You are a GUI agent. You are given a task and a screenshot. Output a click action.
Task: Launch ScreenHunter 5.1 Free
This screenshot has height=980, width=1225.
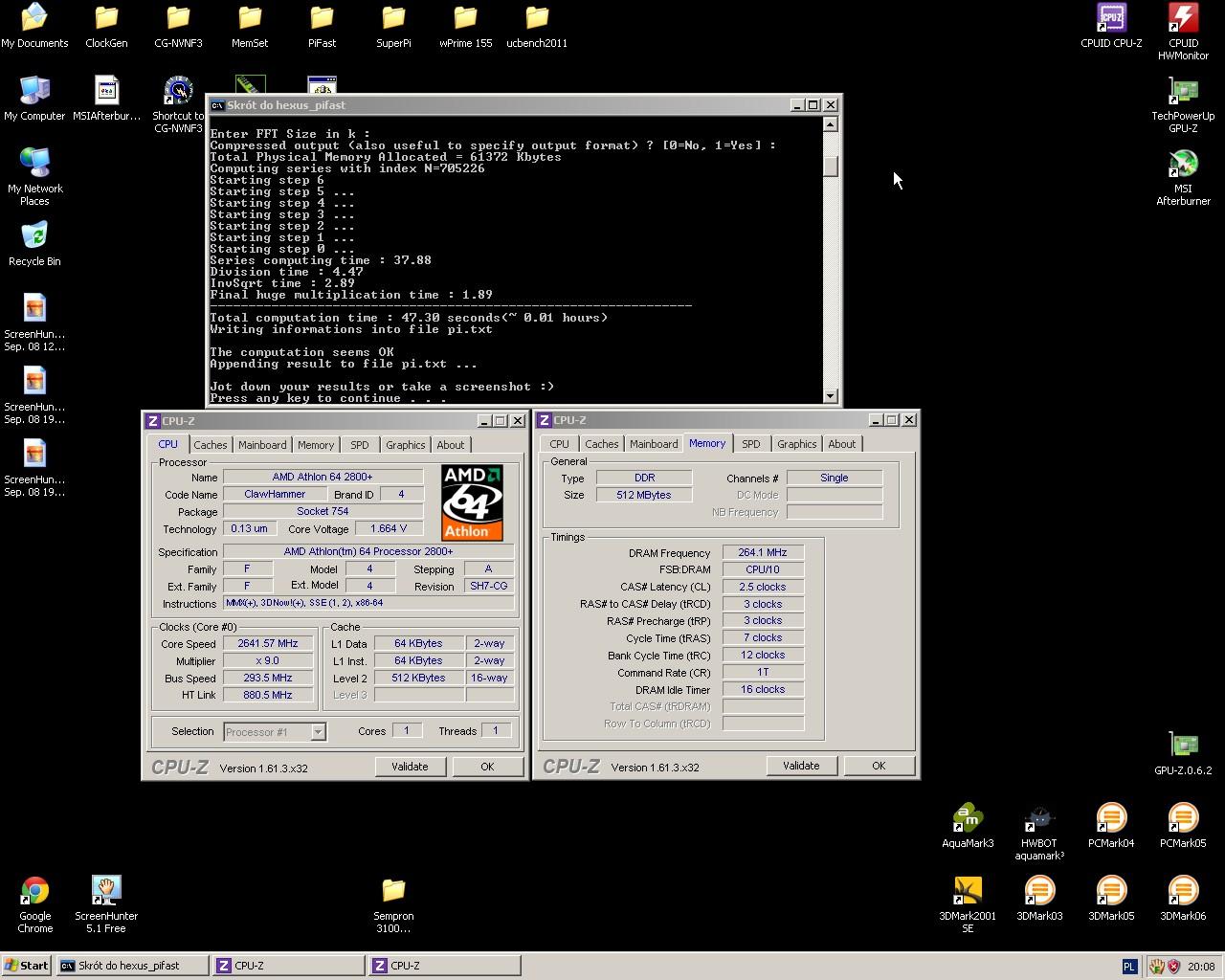[106, 903]
